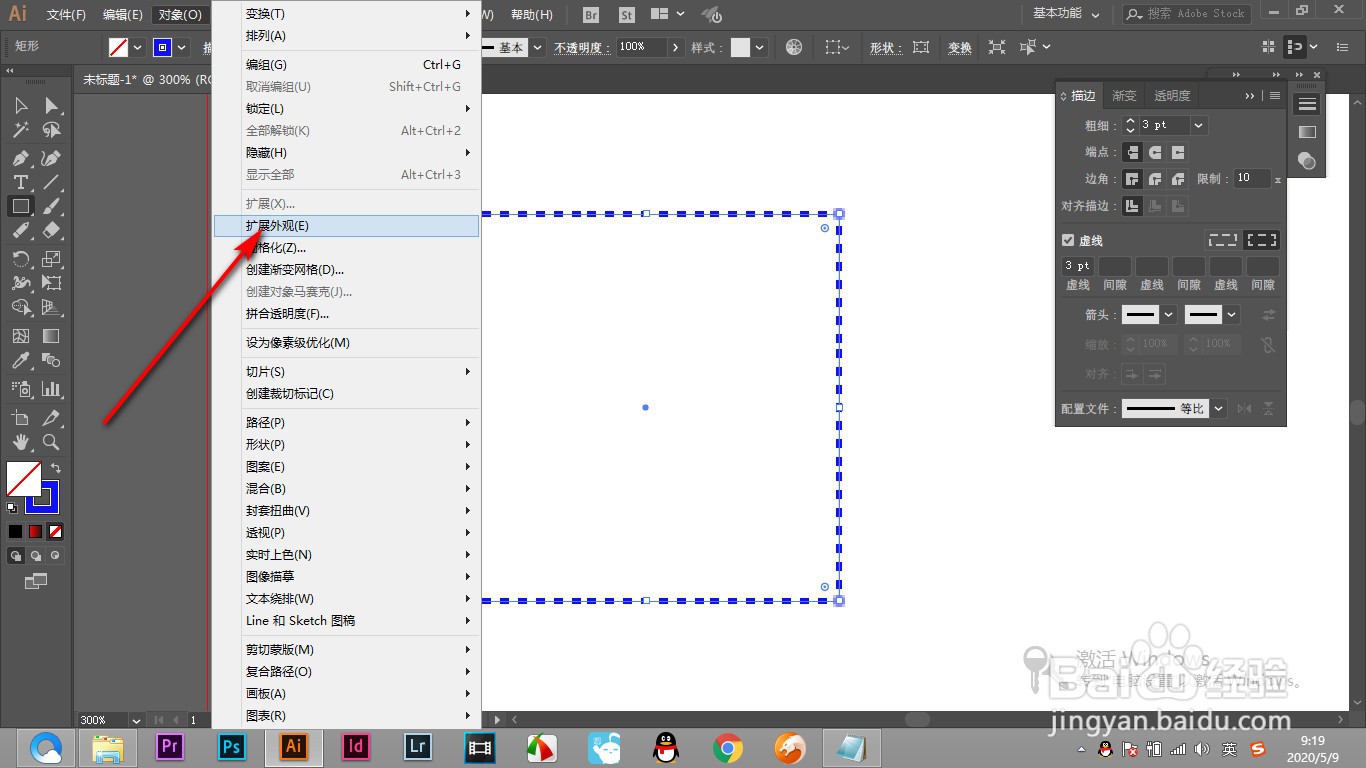
Task: Click the 不透明度 label link
Action: point(581,48)
